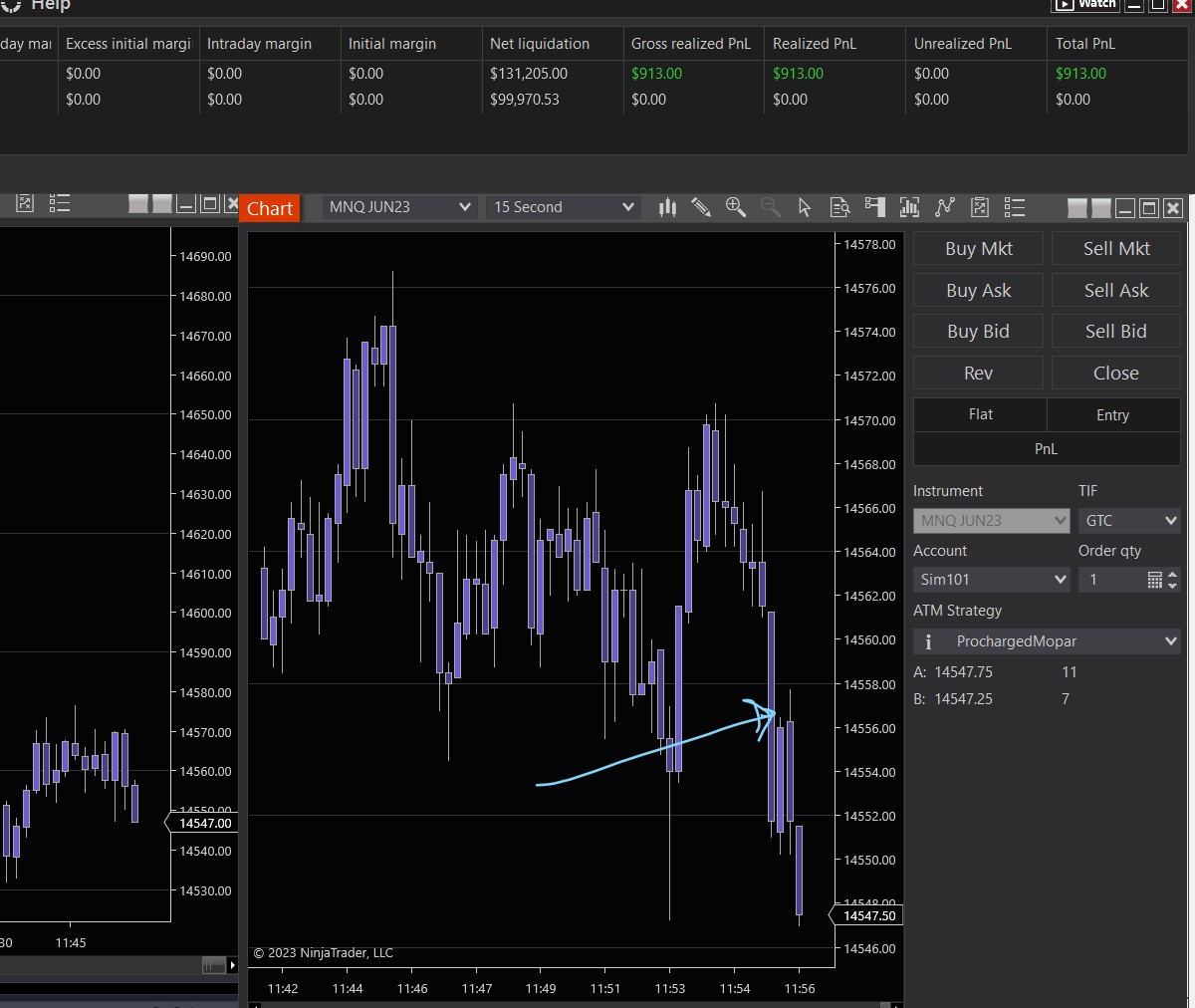This screenshot has height=1008, width=1195.
Task: Click the zoom in magnifier icon
Action: 736,207
